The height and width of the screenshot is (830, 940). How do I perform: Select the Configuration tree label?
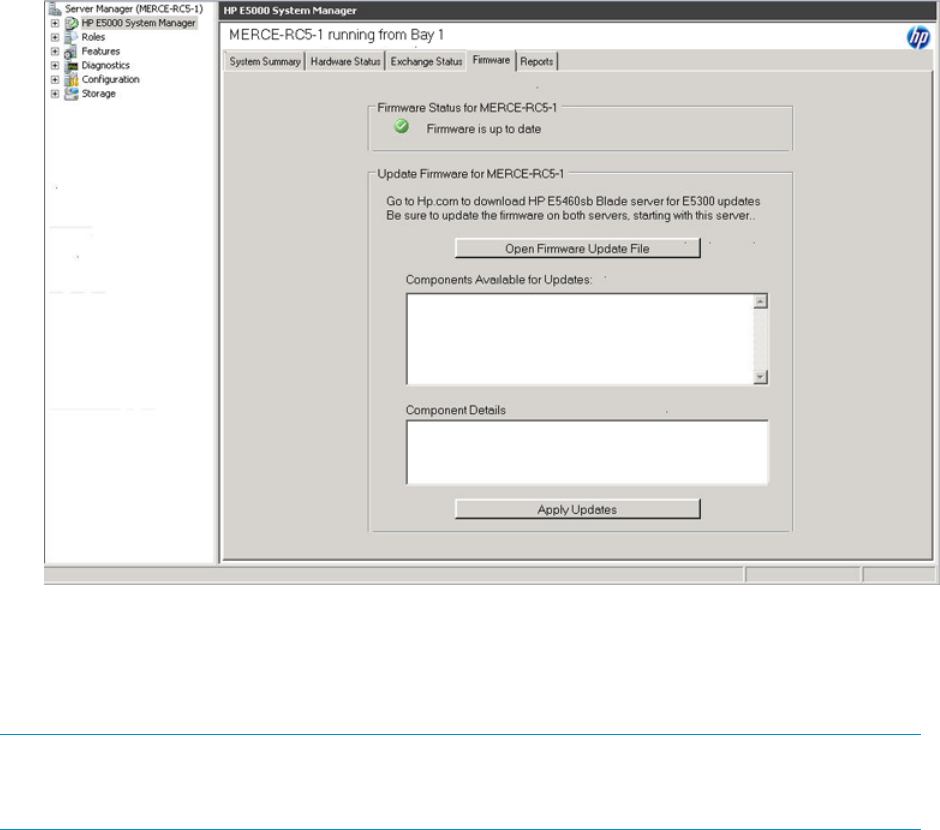point(110,80)
